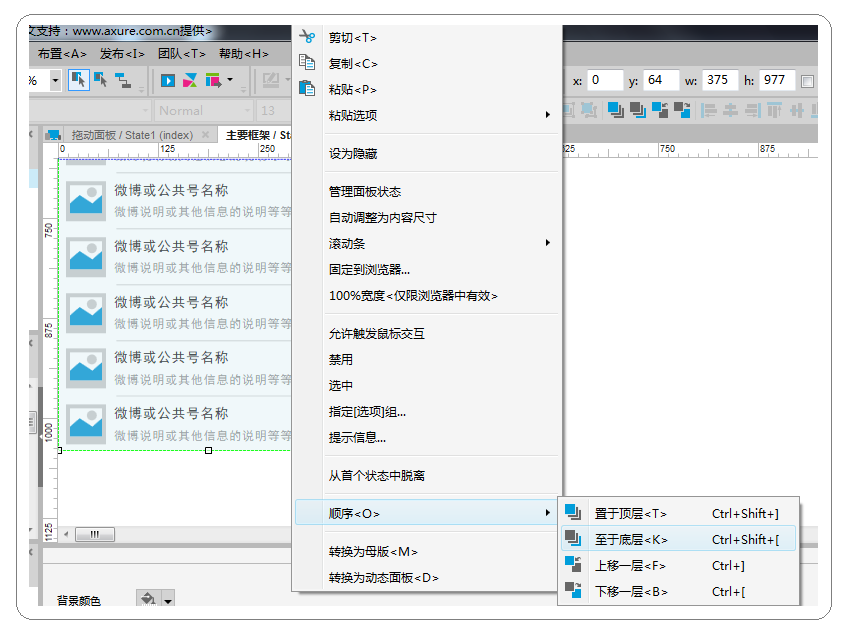
Task: Click the Bring to Front toolbar icon
Action: pos(614,110)
